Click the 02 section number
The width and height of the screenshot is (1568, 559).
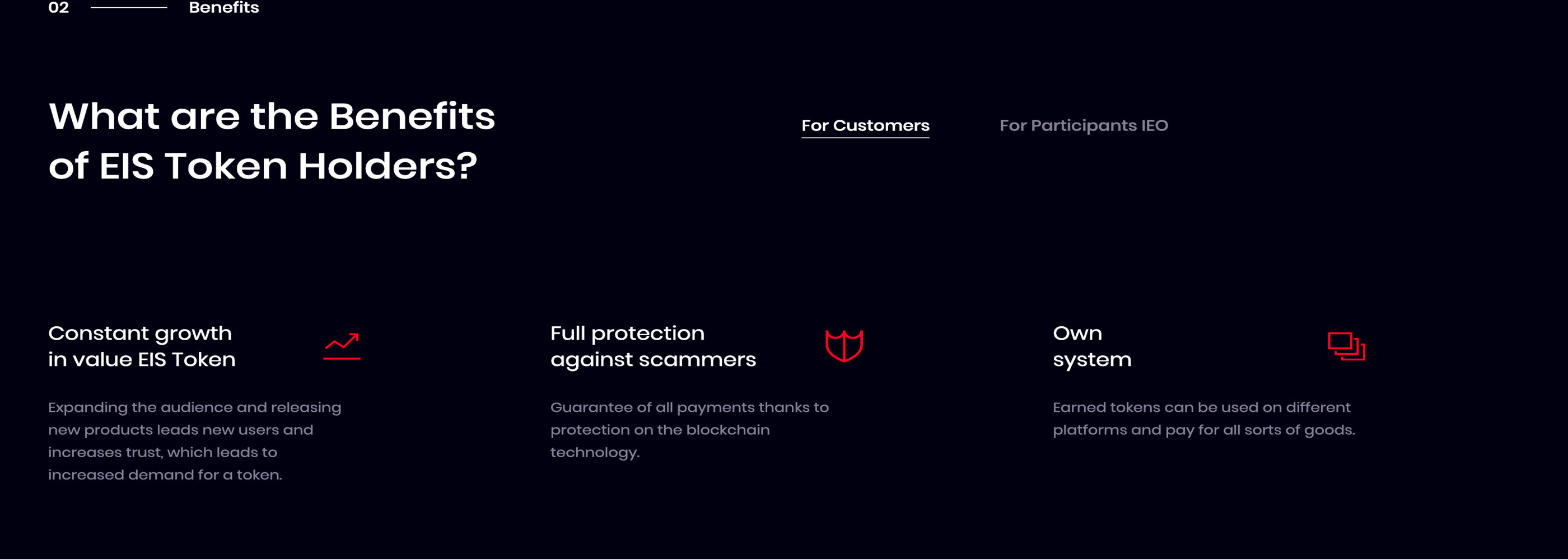[x=58, y=7]
